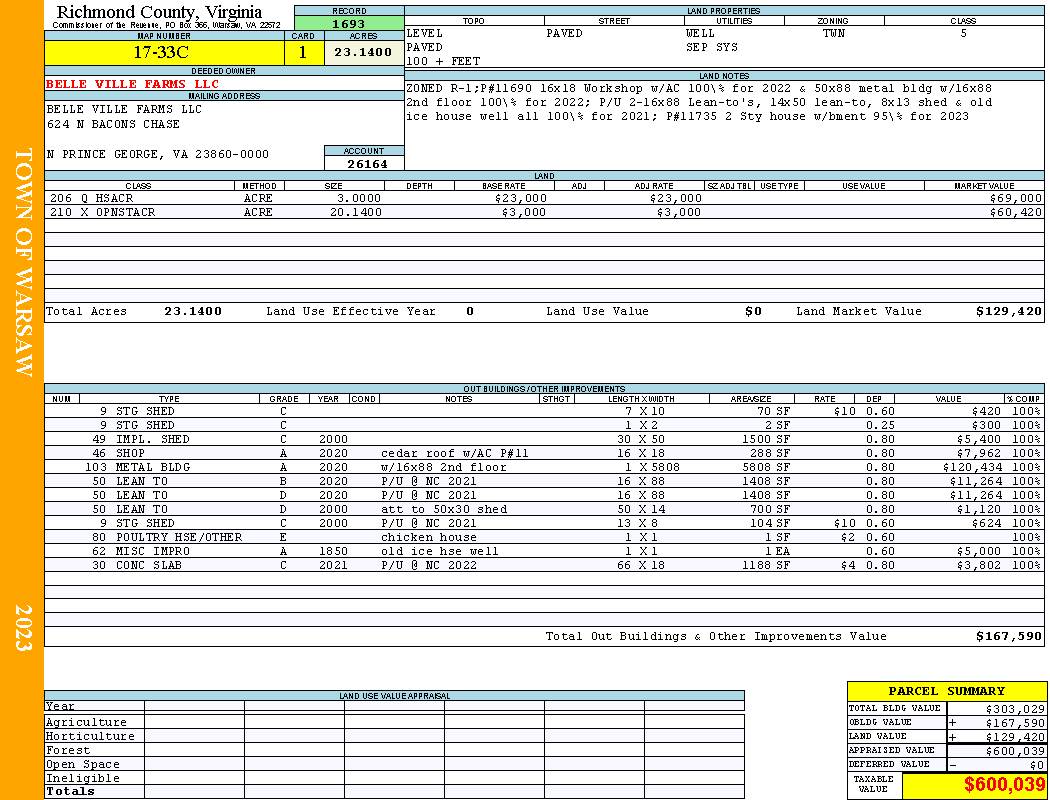Select zoning value TWN

834,33
